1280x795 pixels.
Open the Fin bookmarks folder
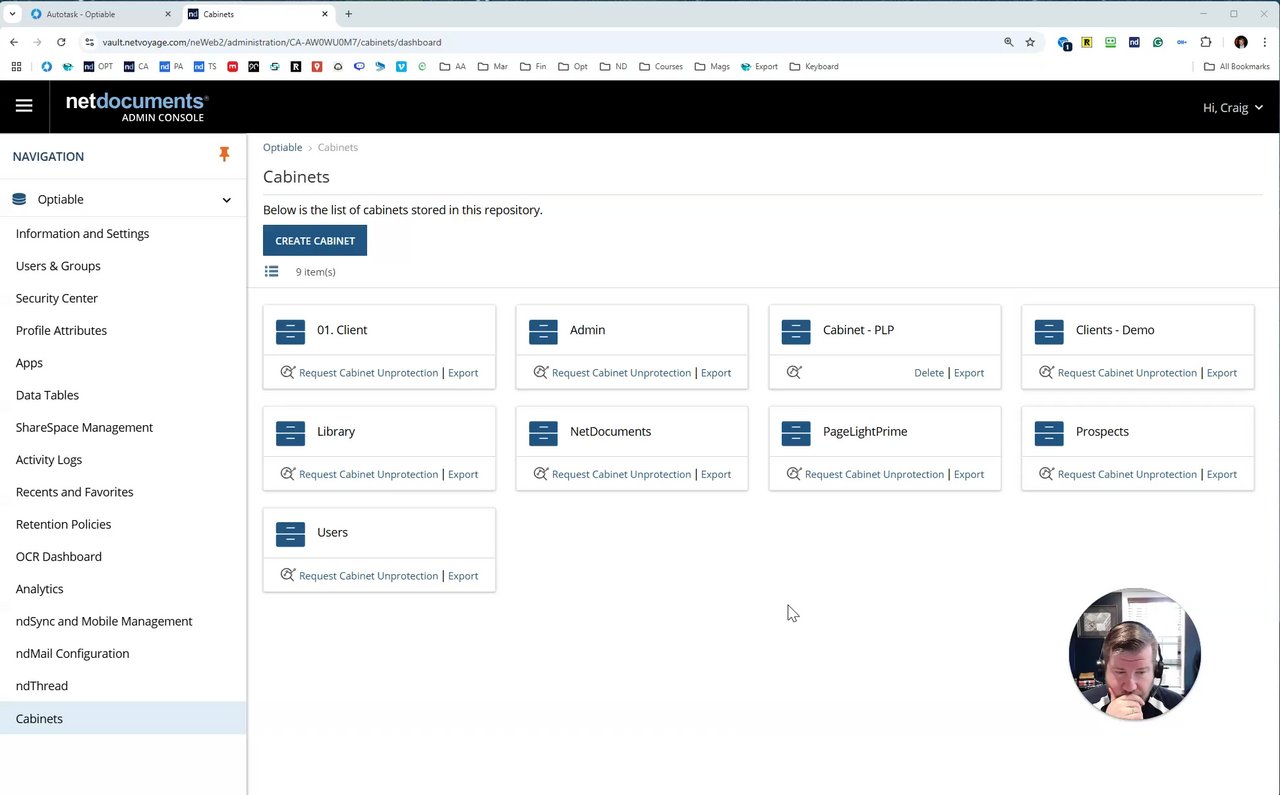click(x=533, y=66)
